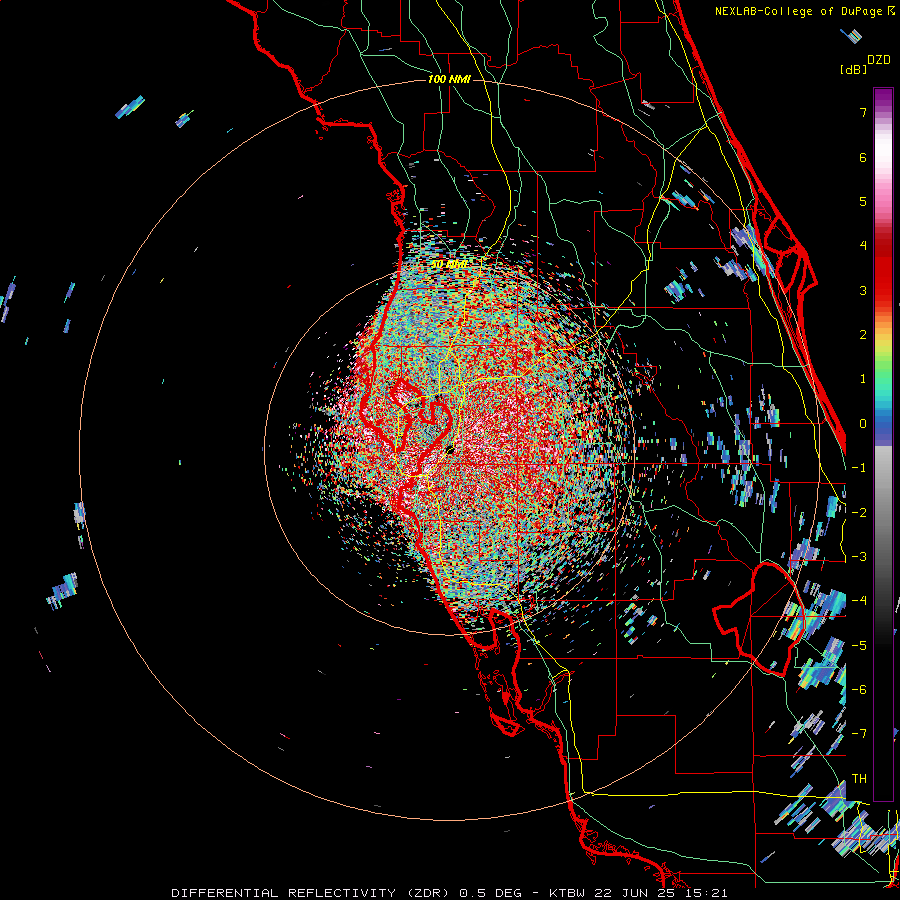
Task: Click the -1 value on the scale
Action: 859,468
